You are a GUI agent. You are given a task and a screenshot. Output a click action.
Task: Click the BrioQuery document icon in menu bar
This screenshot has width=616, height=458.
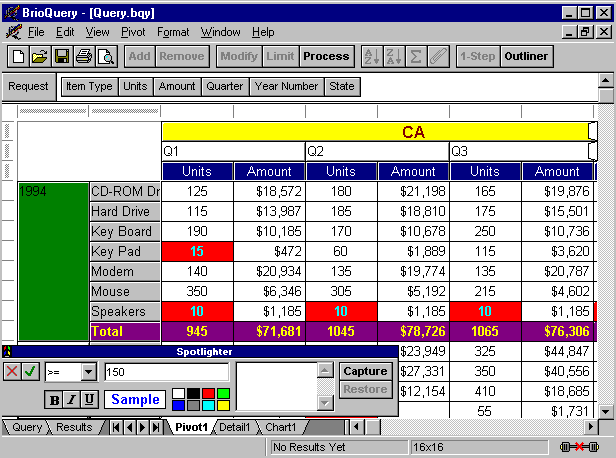[x=13, y=32]
